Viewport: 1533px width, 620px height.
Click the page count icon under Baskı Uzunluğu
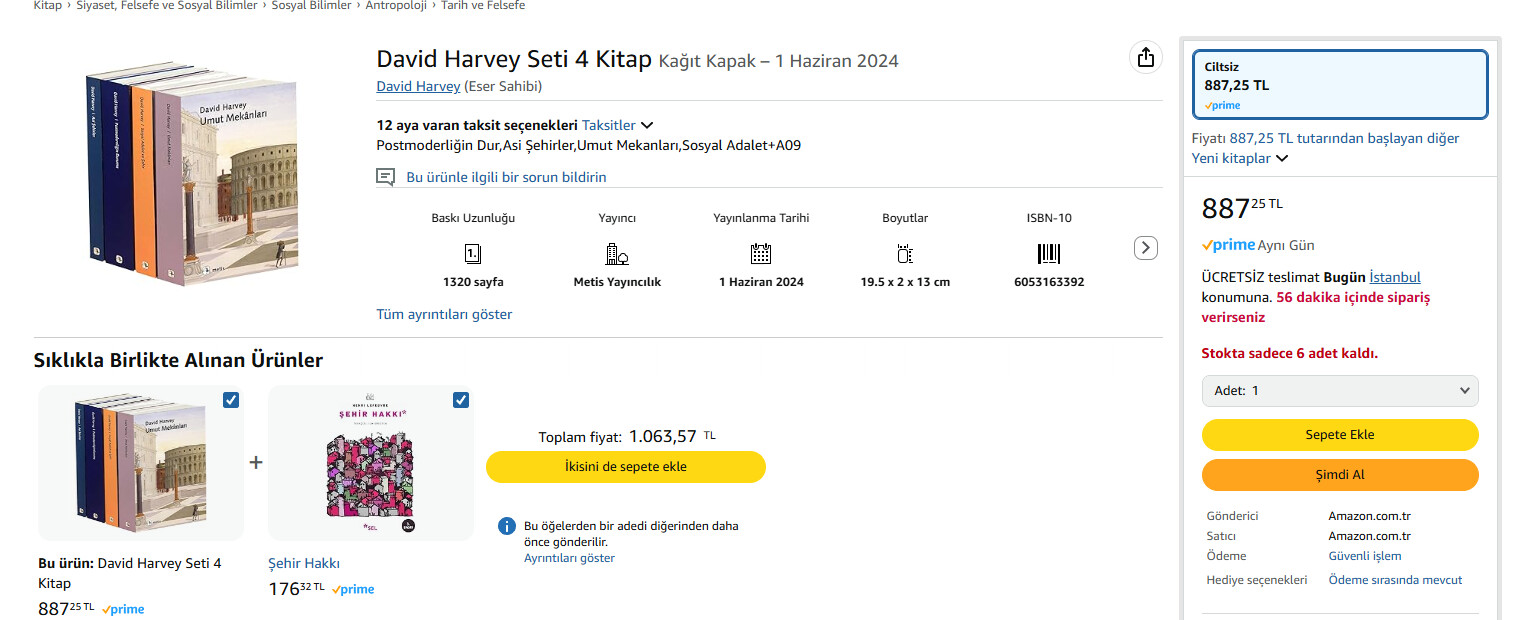[x=473, y=253]
